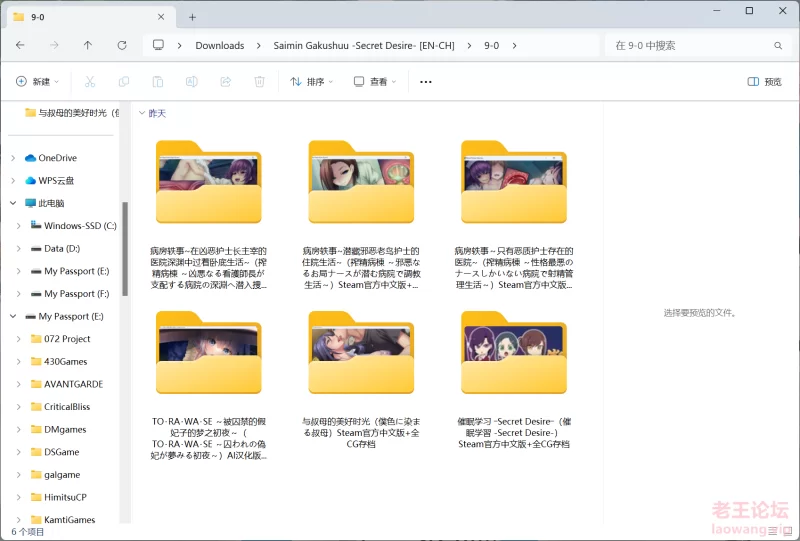Expand the DSGame folder node
Image resolution: width=800 pixels, height=541 pixels.
tap(19, 452)
